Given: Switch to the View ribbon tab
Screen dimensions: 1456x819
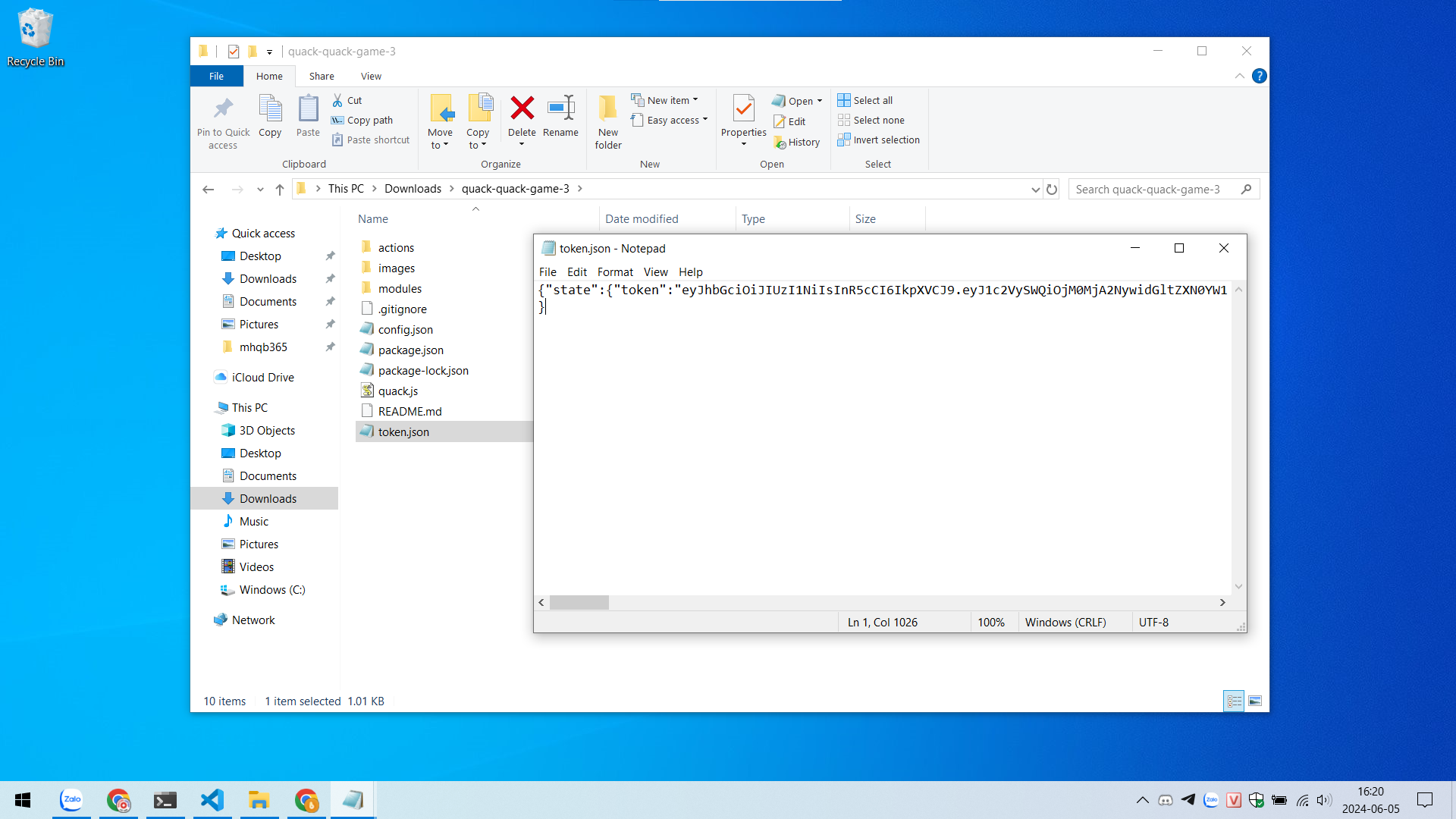Looking at the screenshot, I should 371,77.
